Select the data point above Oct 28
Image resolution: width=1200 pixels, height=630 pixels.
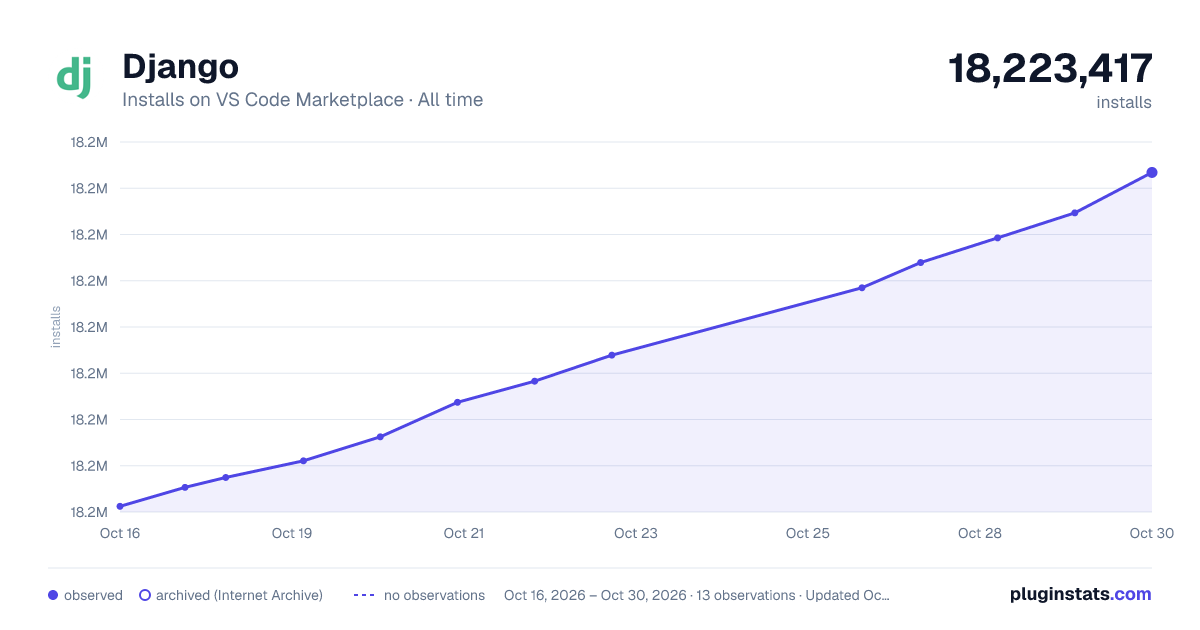pyautogui.click(x=997, y=238)
